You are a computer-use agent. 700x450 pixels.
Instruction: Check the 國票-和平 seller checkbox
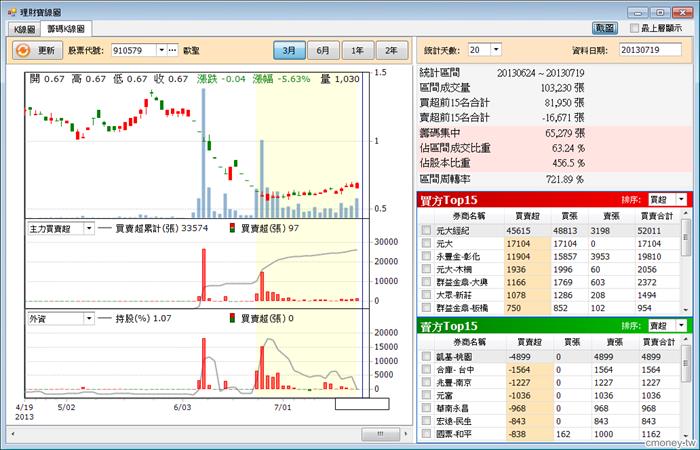pos(426,433)
